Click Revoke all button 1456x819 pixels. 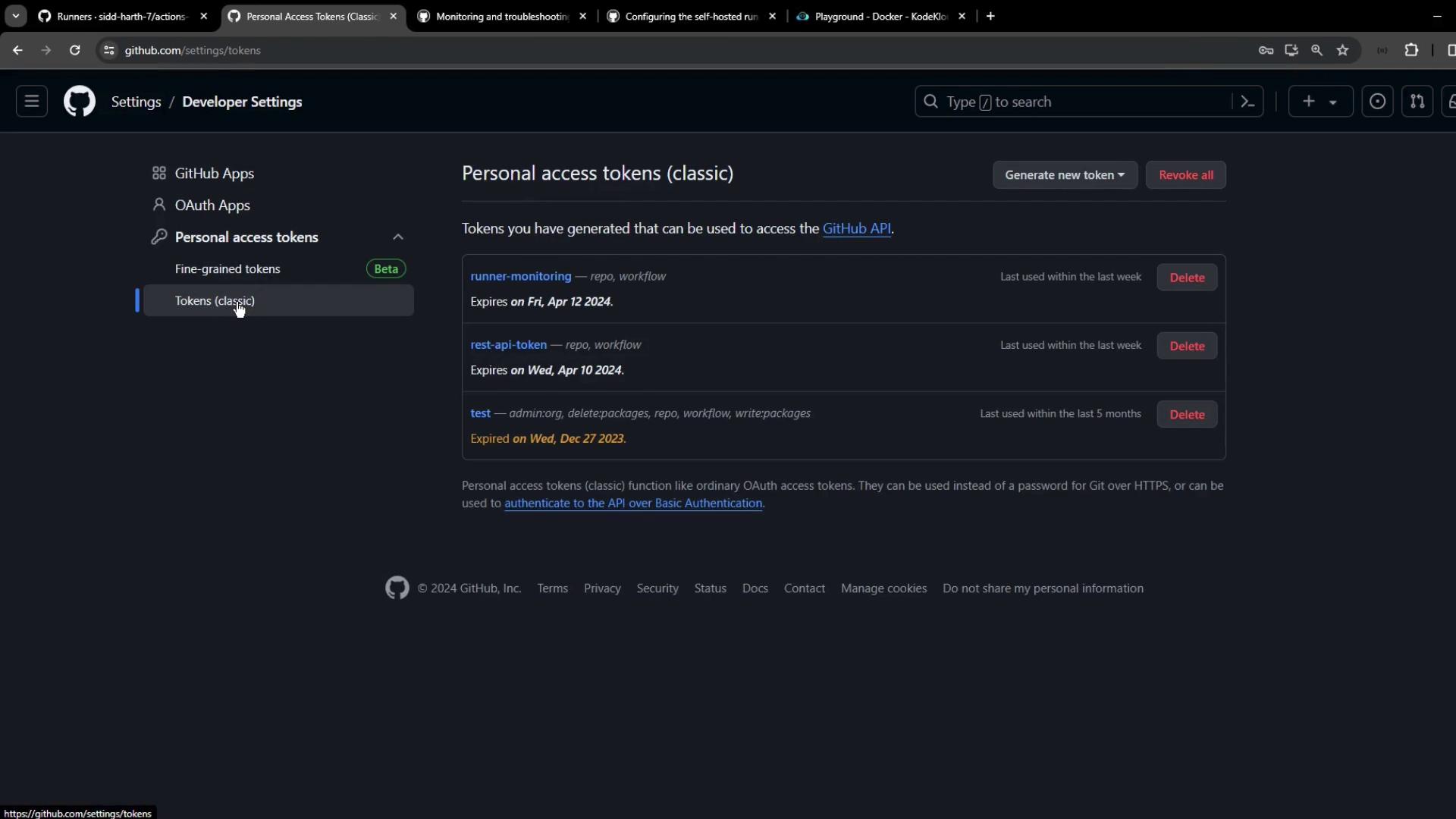tap(1185, 175)
